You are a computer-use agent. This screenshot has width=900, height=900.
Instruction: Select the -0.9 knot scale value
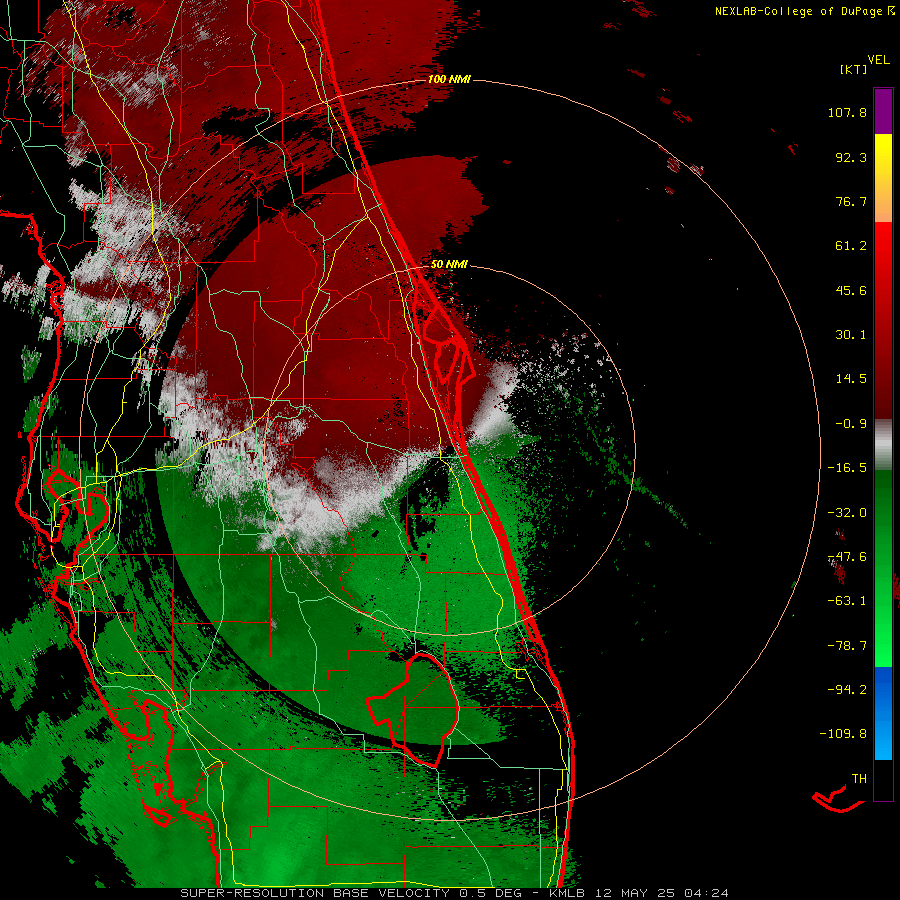point(851,424)
